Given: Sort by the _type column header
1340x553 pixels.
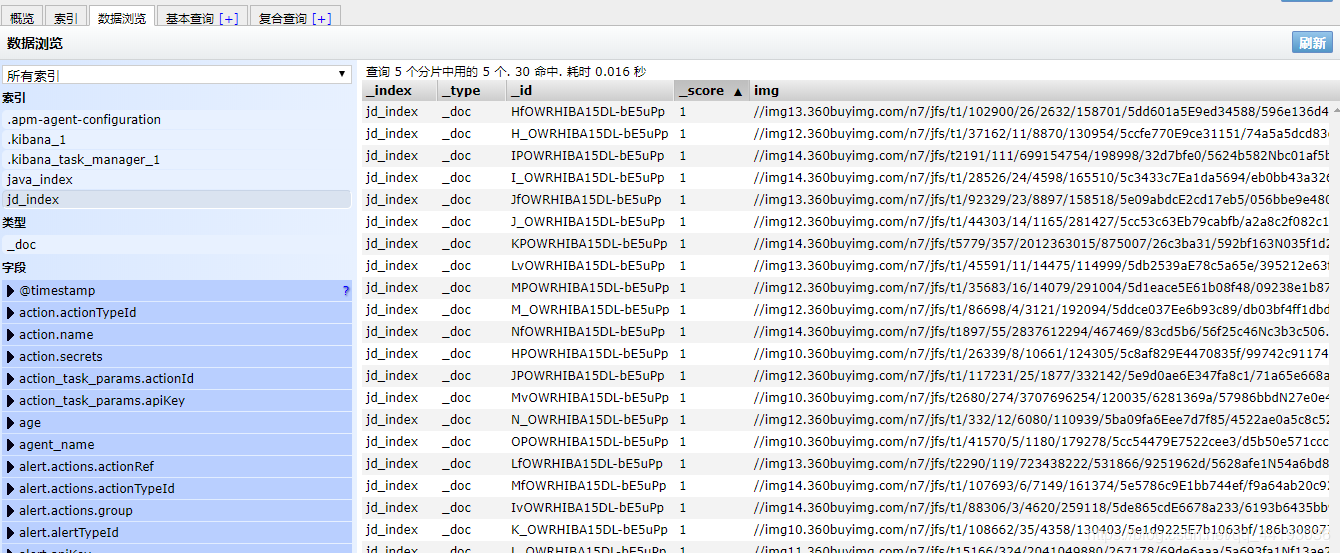Looking at the screenshot, I should (472, 90).
